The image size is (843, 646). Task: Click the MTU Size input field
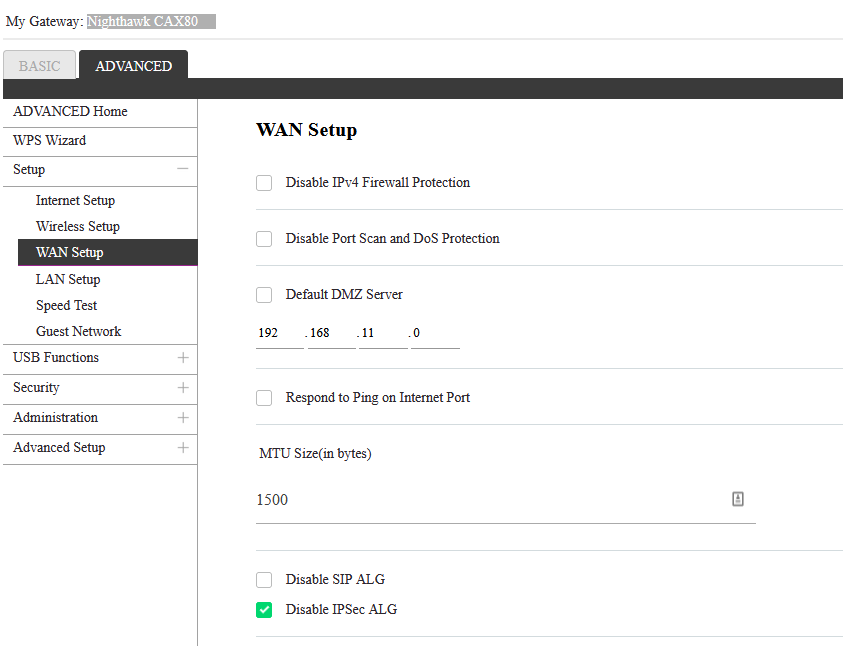[490, 500]
